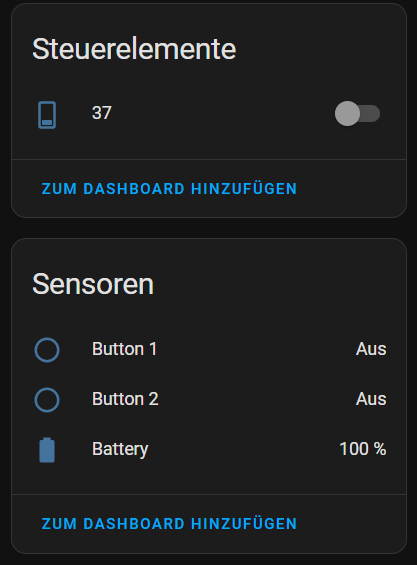Click the circle icon for Button 2
Viewport: 417px width, 565px height.
tap(47, 400)
